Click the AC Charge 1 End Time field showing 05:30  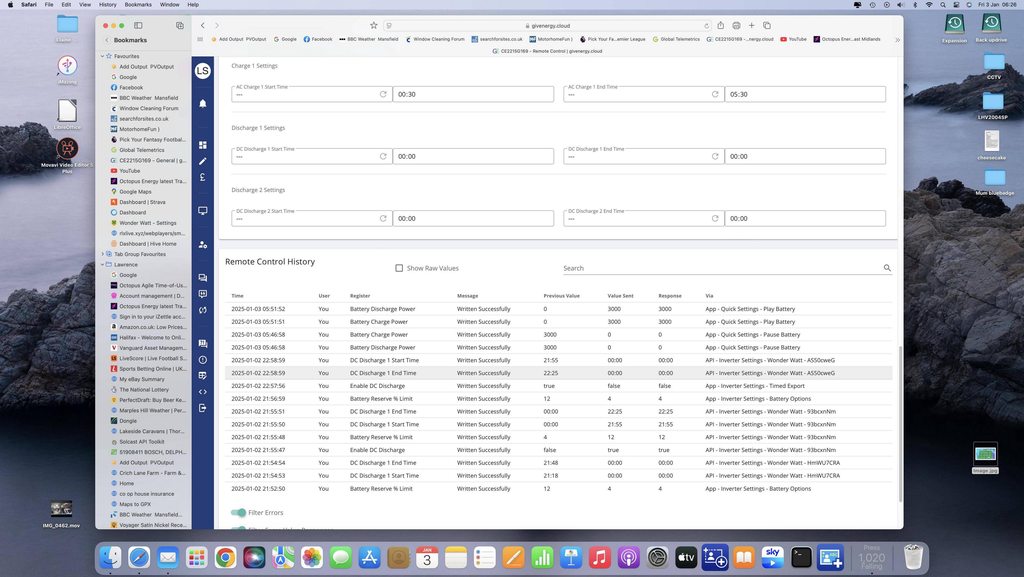805,94
